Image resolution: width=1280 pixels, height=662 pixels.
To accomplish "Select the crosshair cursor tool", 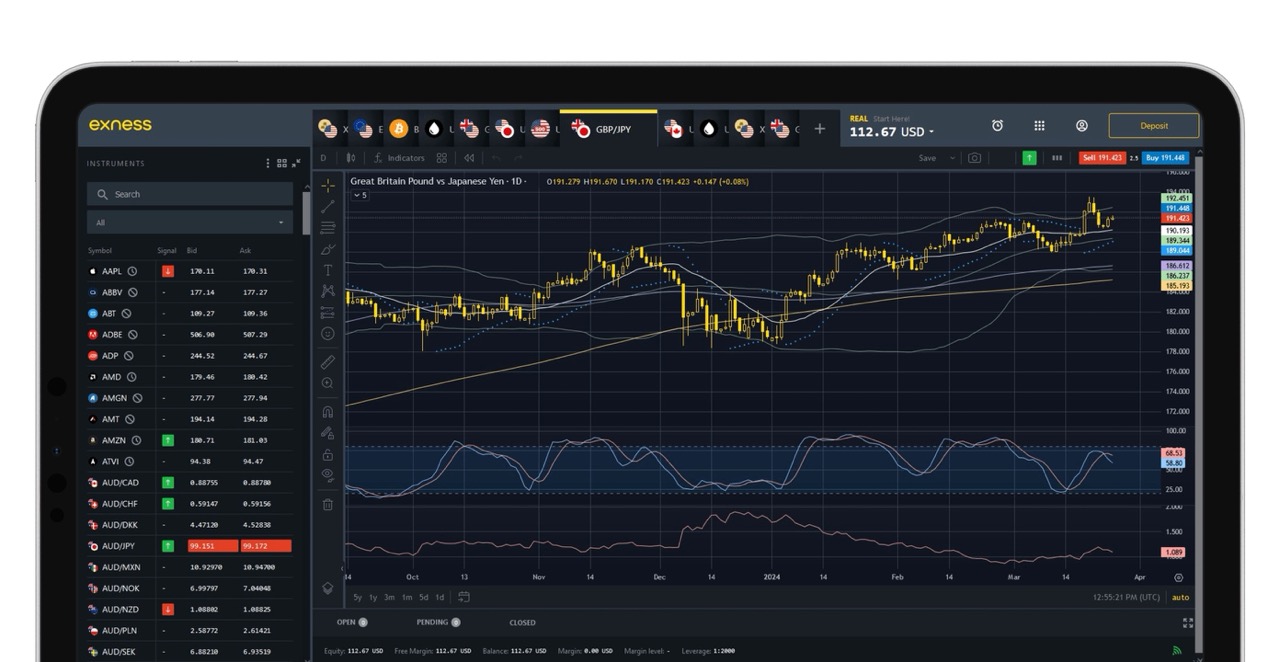I will 327,186.
